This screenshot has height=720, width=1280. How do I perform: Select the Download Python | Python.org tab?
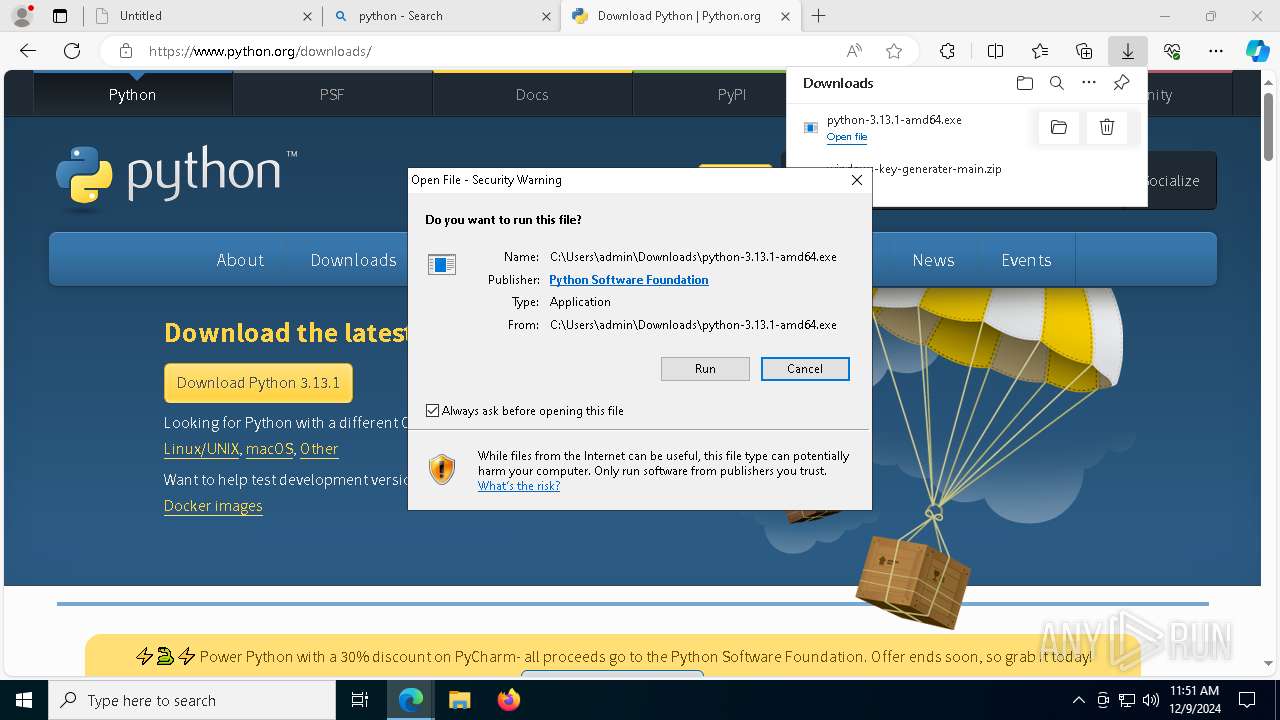click(680, 16)
